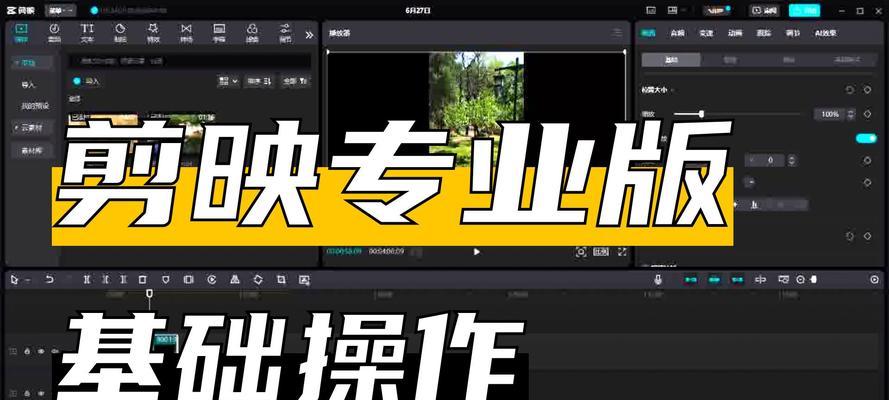Open the select tool dropdown arrow in timeline
The height and width of the screenshot is (400, 889).
pos(27,280)
